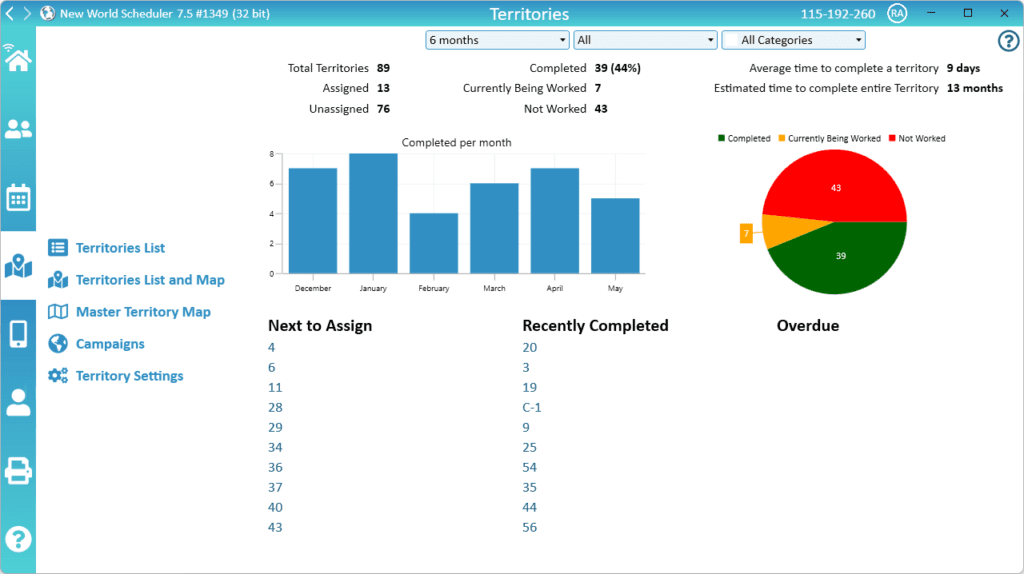Expand the '6 months' period dropdown
This screenshot has height=574, width=1024.
click(497, 40)
